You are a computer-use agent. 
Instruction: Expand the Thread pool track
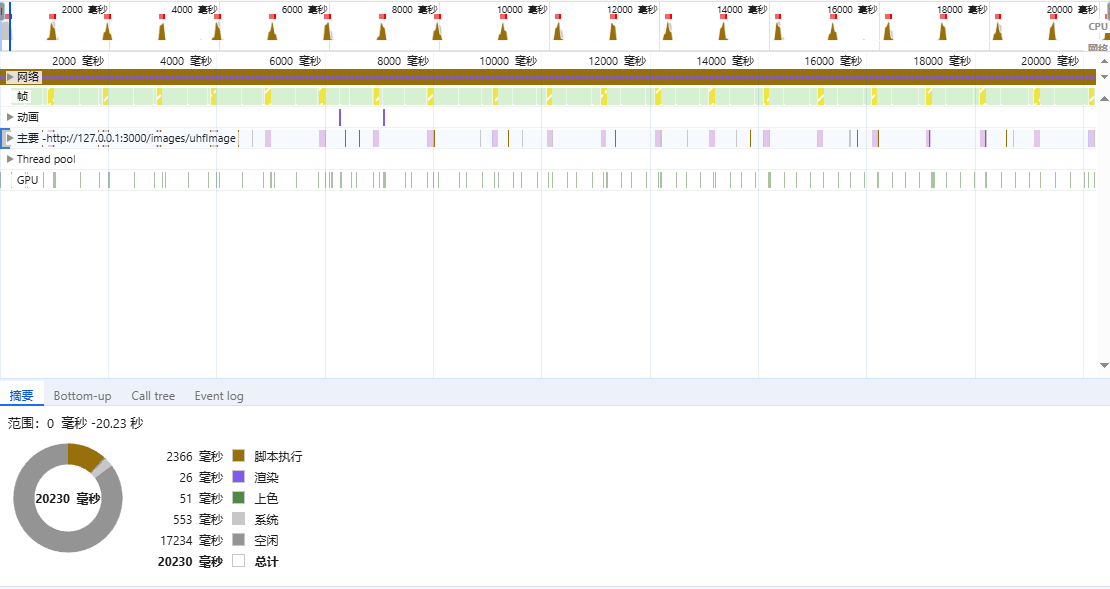10,159
